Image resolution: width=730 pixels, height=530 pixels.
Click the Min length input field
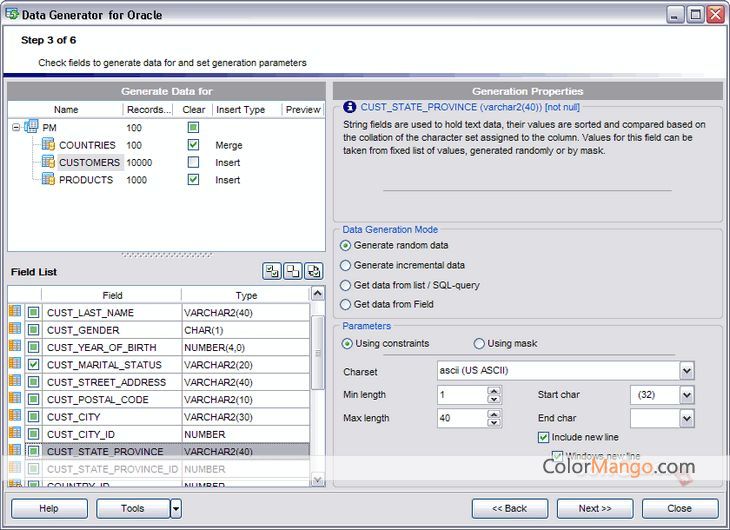point(462,395)
